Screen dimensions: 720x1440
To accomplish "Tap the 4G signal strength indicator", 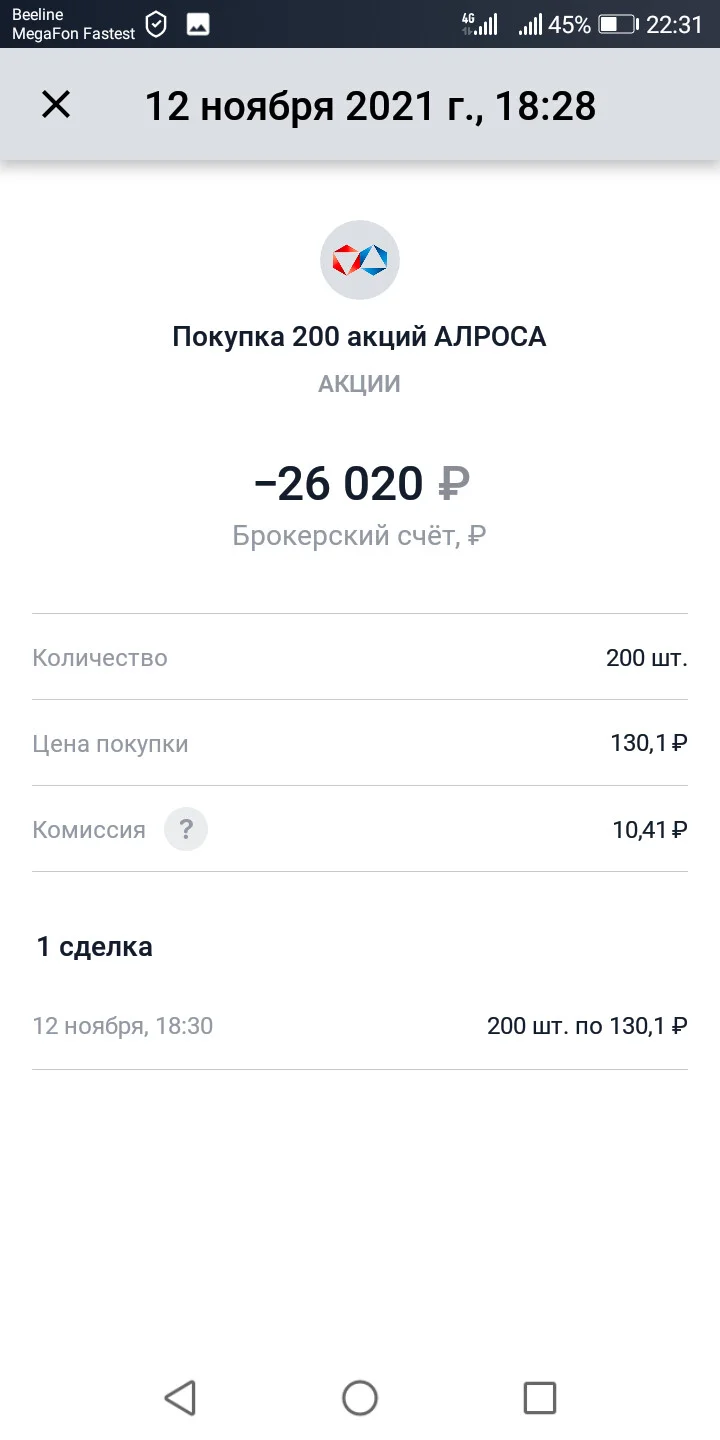I will click(480, 25).
